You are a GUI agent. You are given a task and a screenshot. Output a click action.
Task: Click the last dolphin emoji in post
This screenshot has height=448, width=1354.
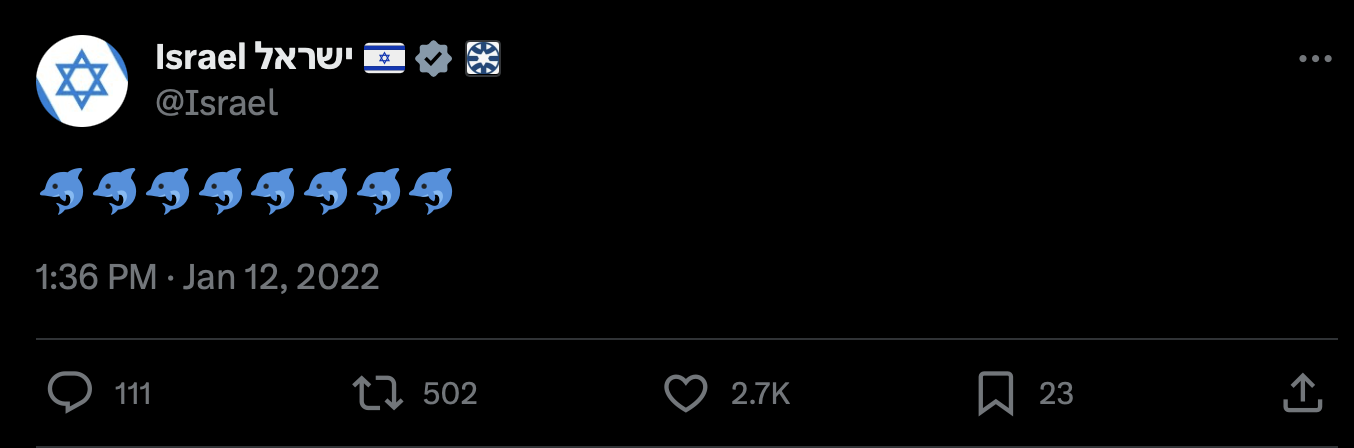(x=431, y=190)
